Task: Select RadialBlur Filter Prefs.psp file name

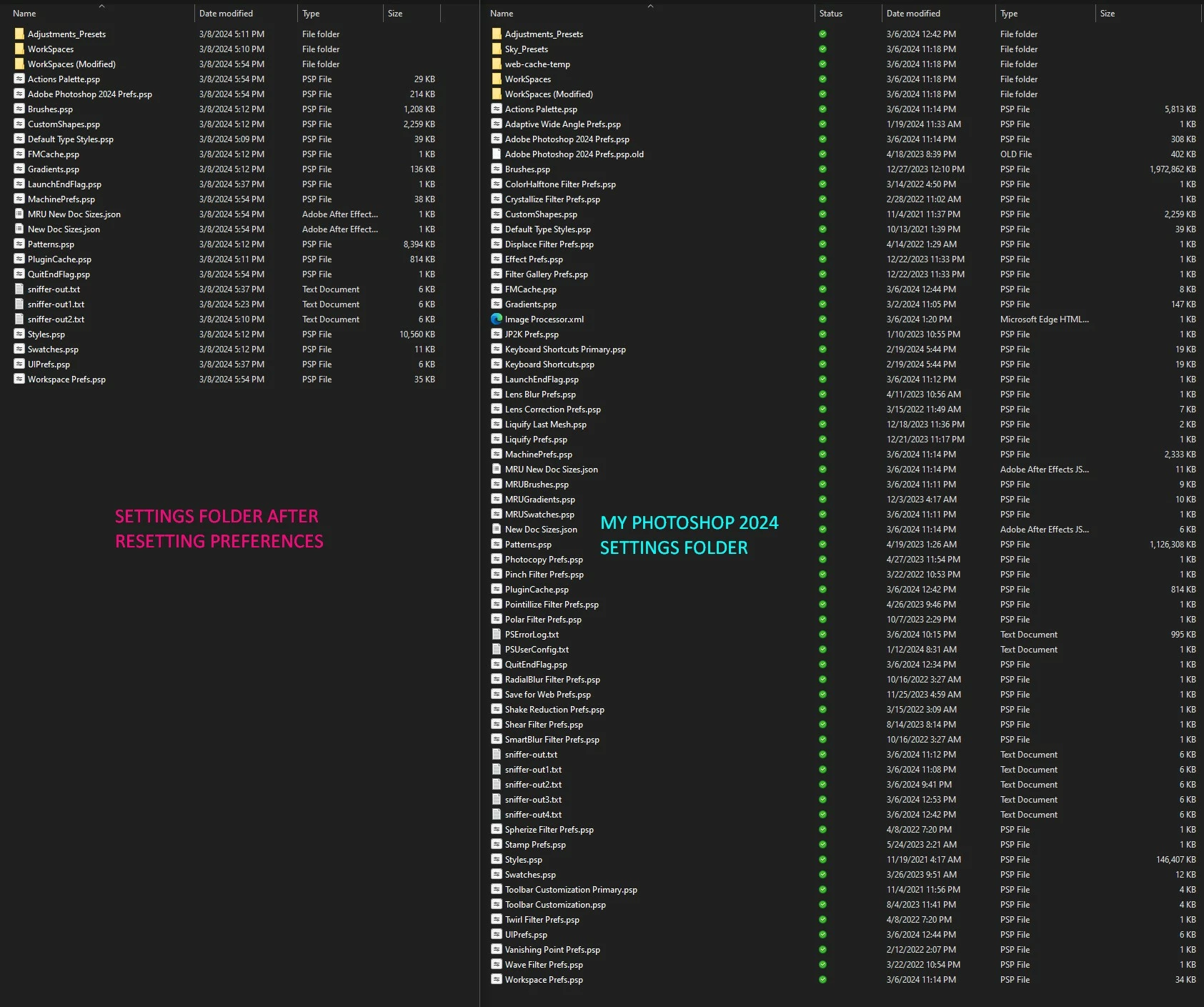Action: pos(552,680)
